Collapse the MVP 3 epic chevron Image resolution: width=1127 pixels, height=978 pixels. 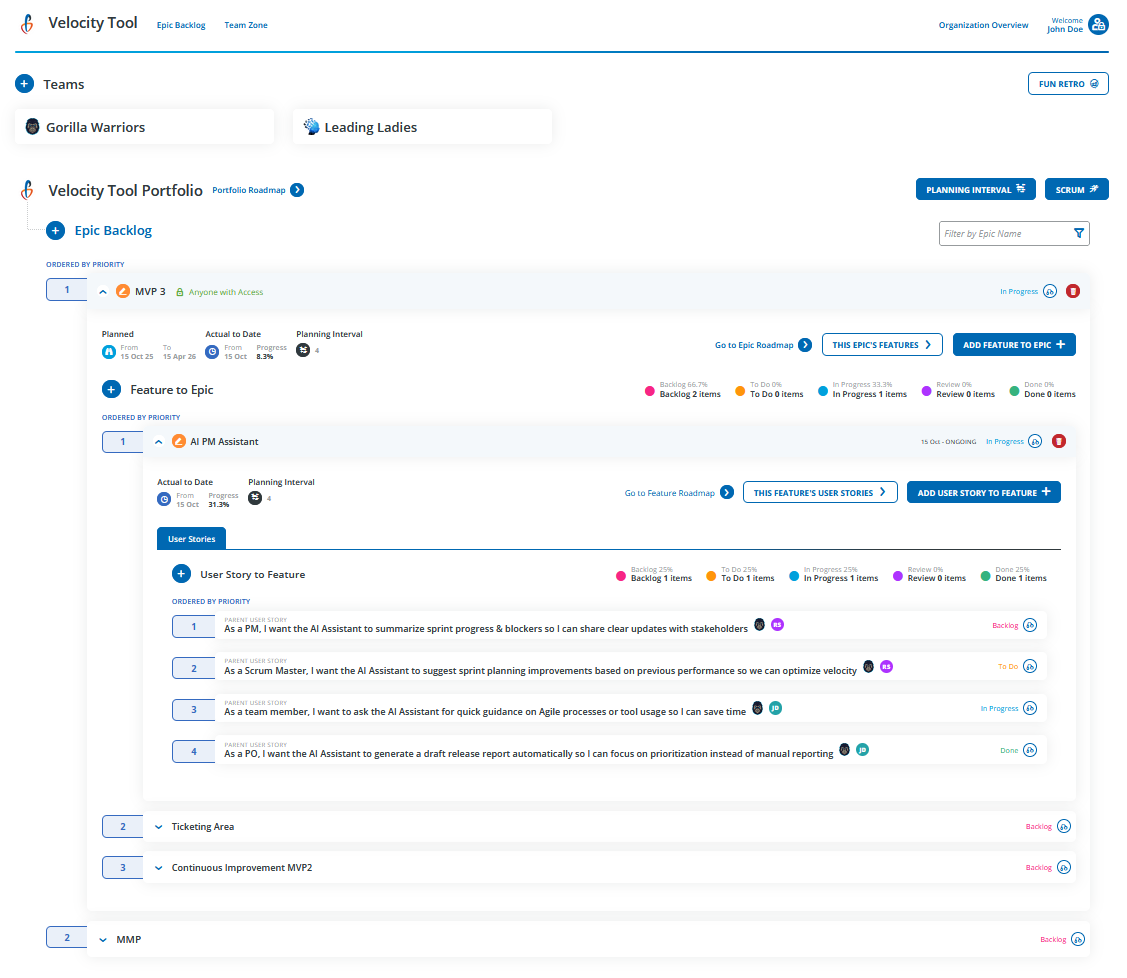coord(102,291)
